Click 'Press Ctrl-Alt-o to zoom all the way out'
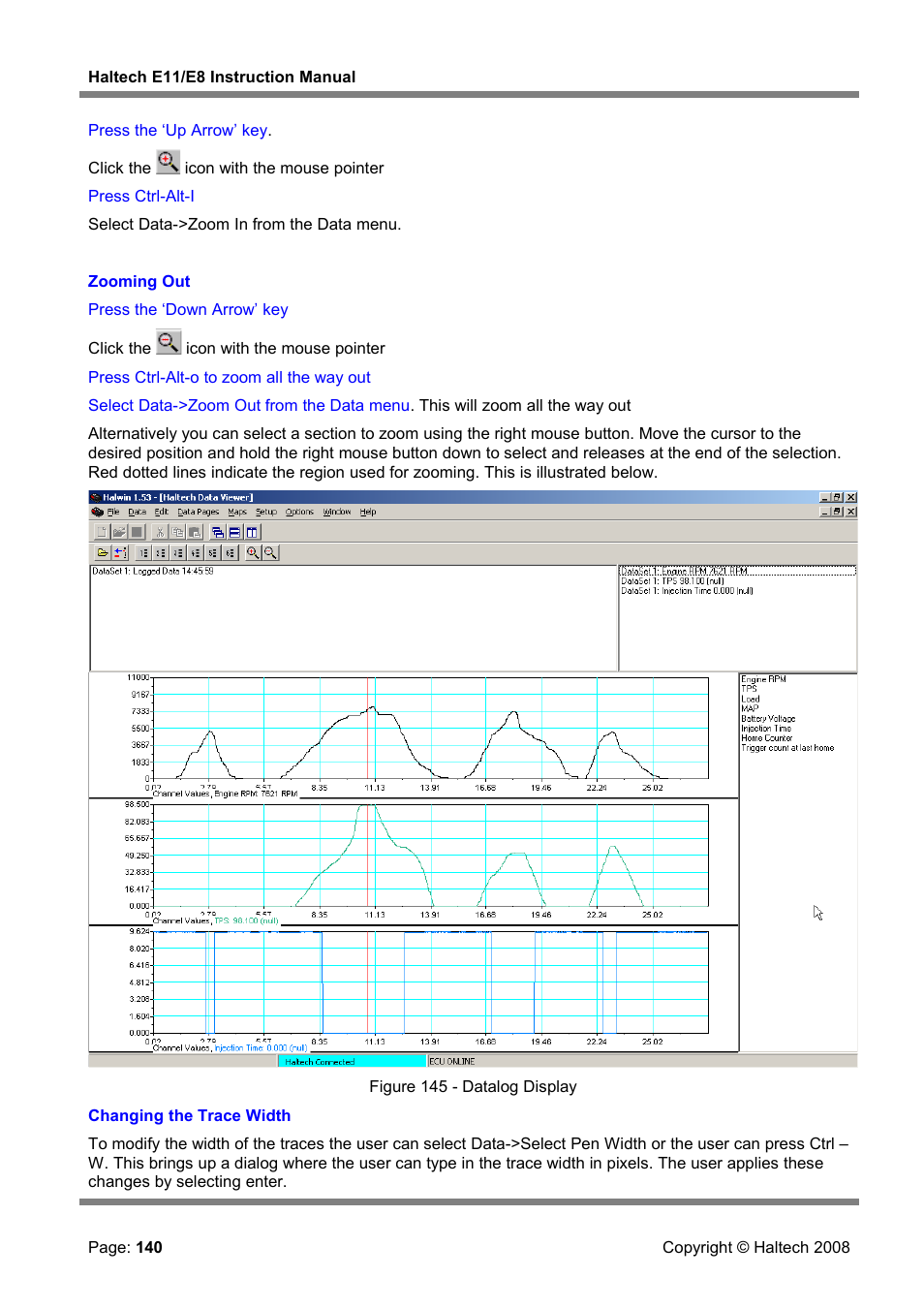Image resolution: width=924 pixels, height=1309 pixels. click(x=229, y=377)
